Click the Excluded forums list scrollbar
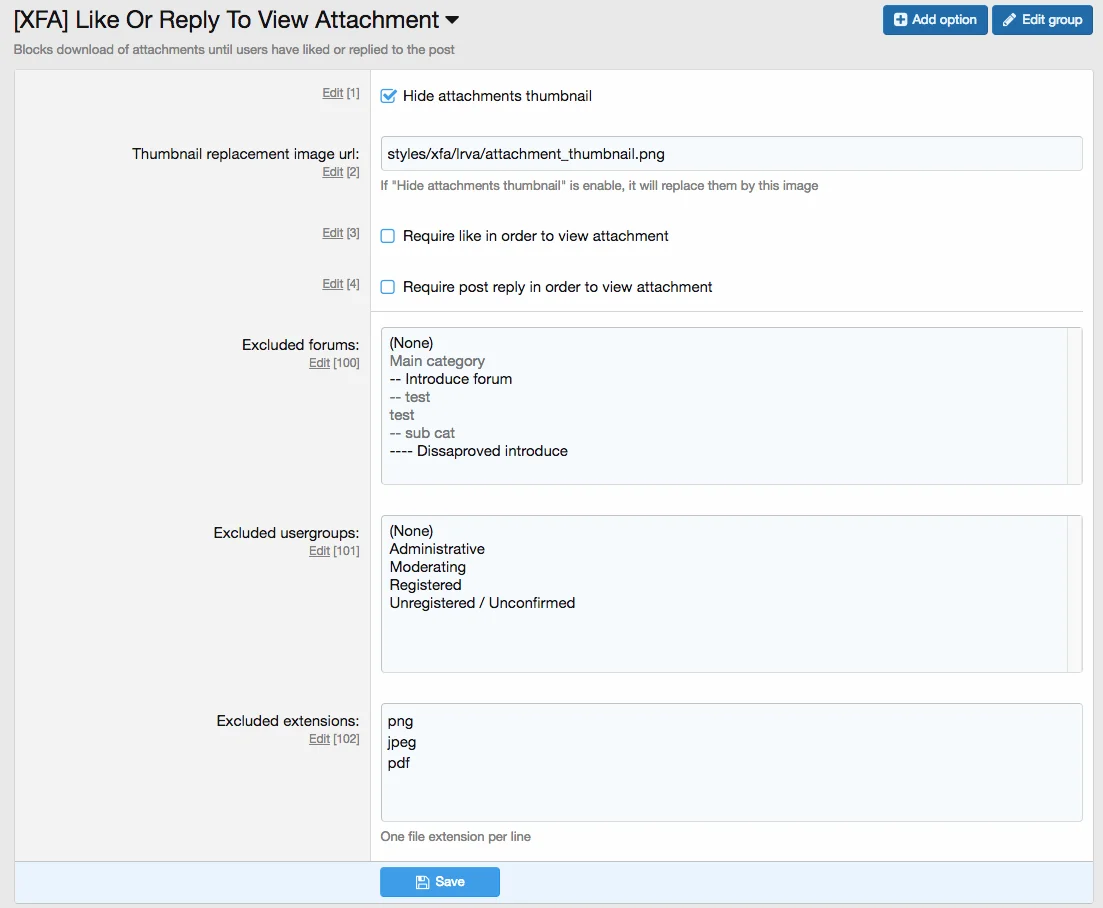Viewport: 1103px width, 908px height. click(x=1074, y=405)
